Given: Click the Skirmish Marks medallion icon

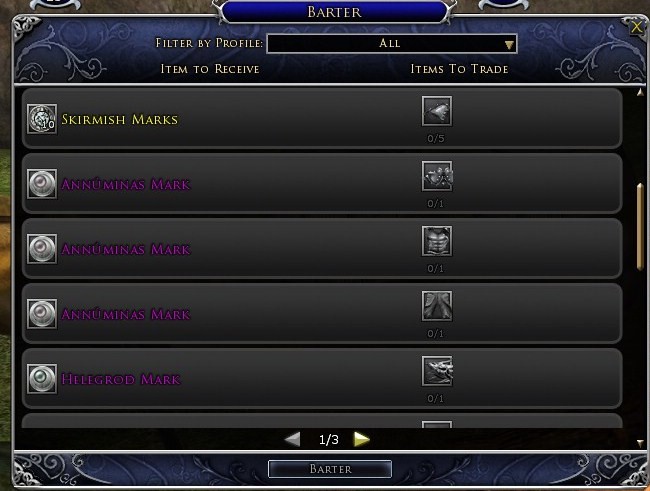Looking at the screenshot, I should pyautogui.click(x=42, y=119).
